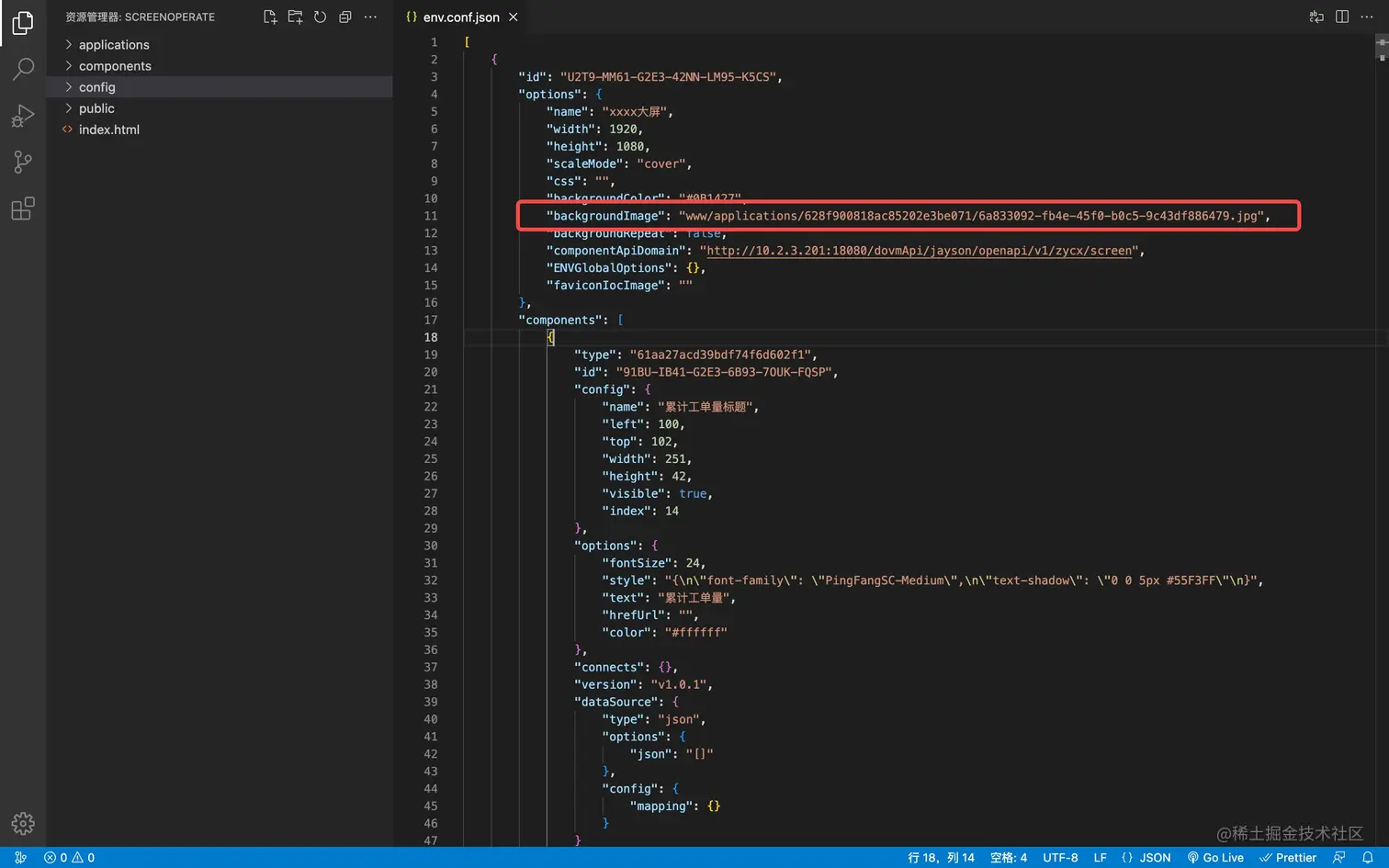Expand the public folder
The image size is (1389, 868).
pyautogui.click(x=220, y=108)
